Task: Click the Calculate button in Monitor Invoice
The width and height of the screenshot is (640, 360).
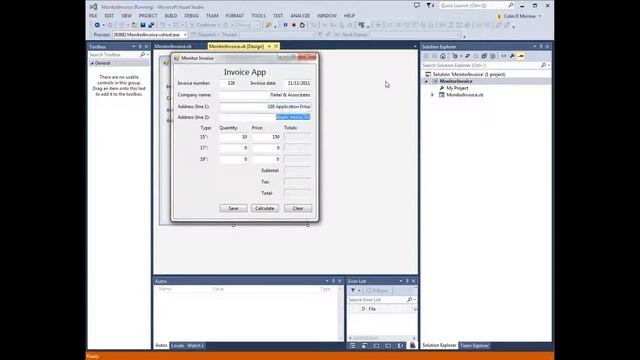Action: click(264, 208)
